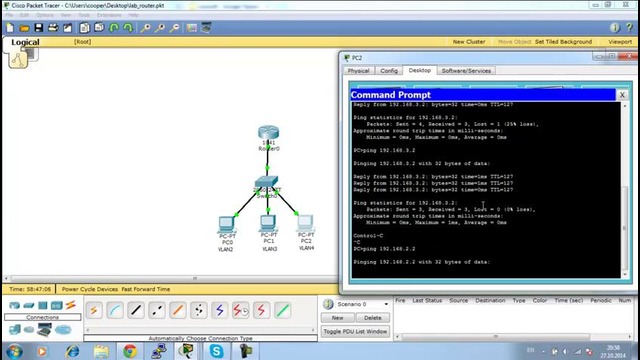Choose the Switches device category icon
This screenshot has width=640, height=360.
pyautogui.click(x=29, y=305)
